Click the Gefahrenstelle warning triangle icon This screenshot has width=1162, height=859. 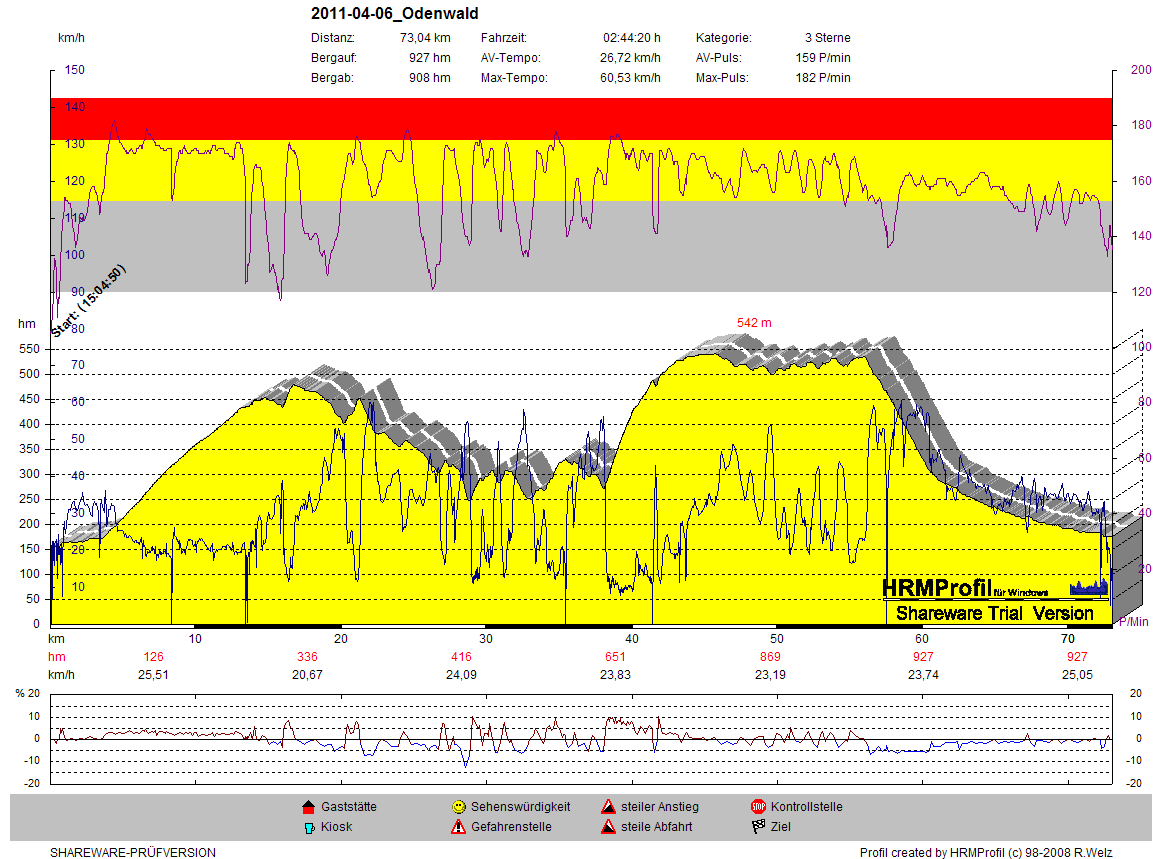[458, 827]
